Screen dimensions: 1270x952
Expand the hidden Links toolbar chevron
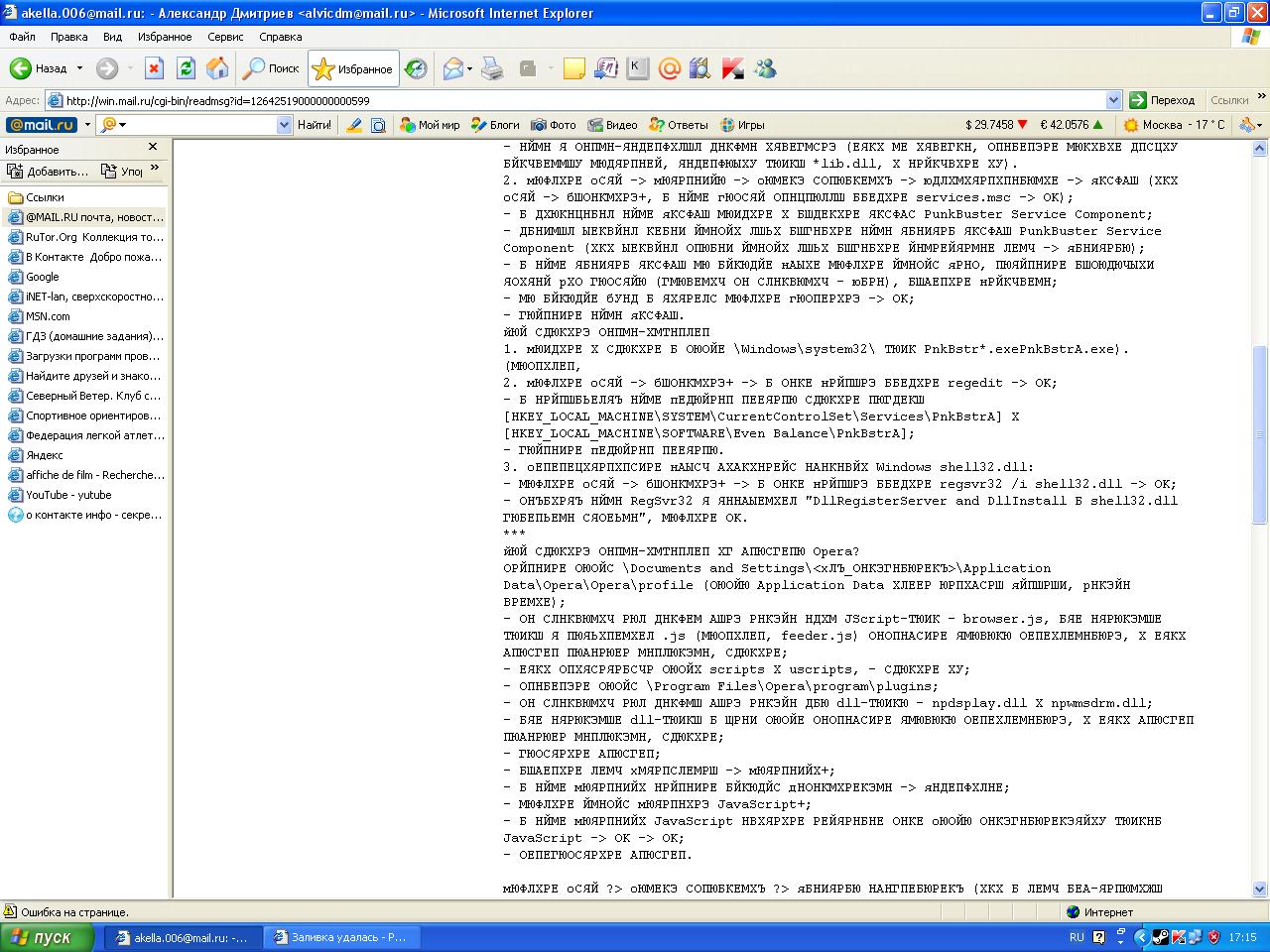click(1261, 96)
